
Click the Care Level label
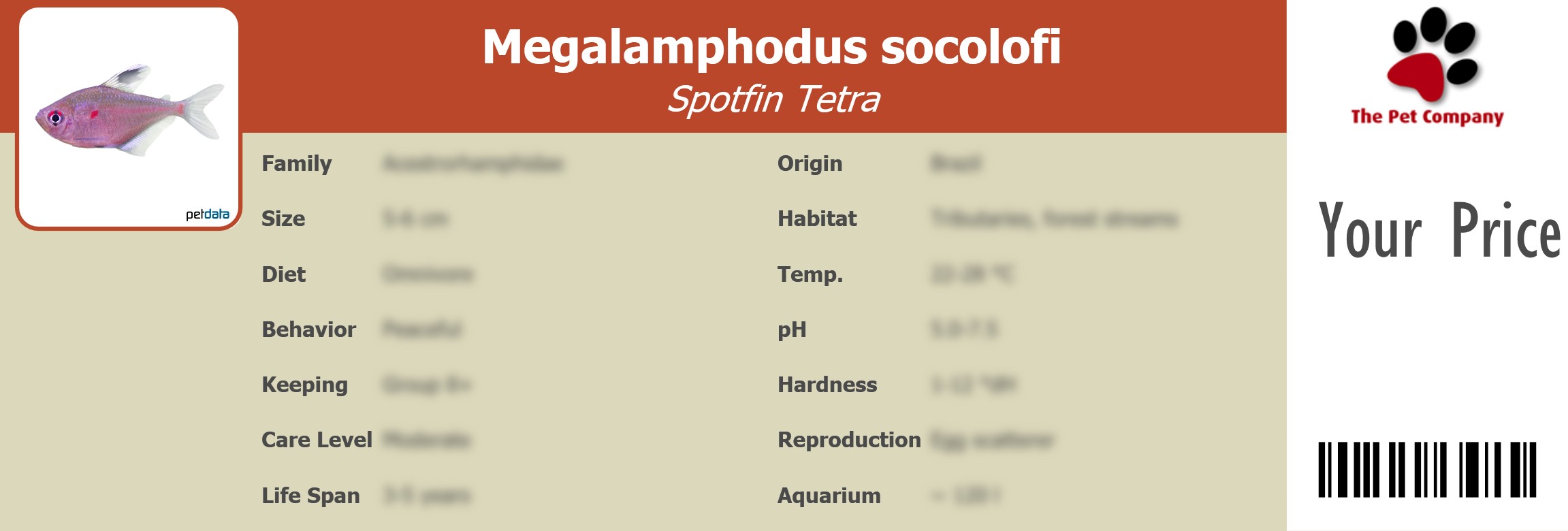pos(317,440)
